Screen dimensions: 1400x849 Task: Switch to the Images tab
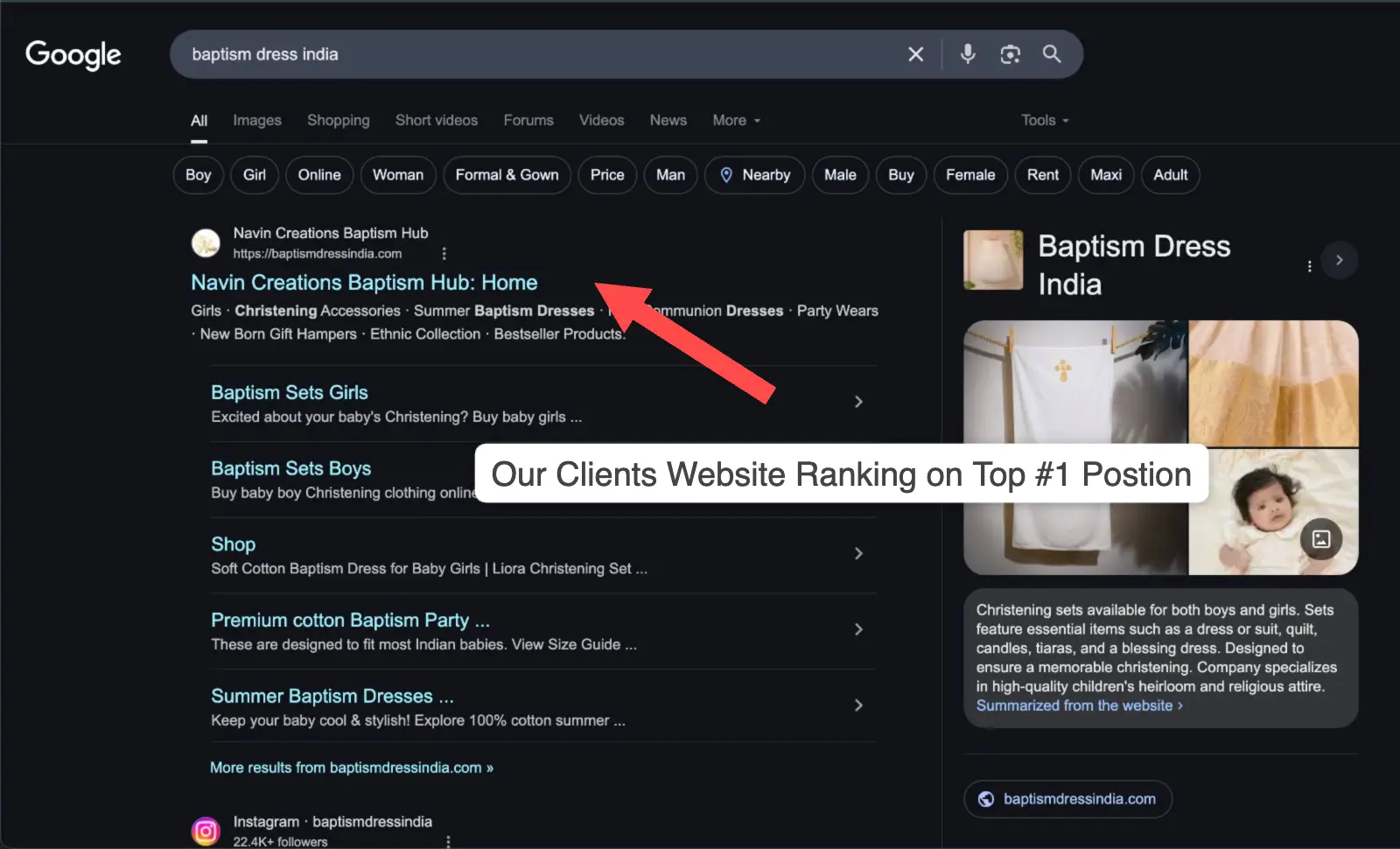point(257,121)
